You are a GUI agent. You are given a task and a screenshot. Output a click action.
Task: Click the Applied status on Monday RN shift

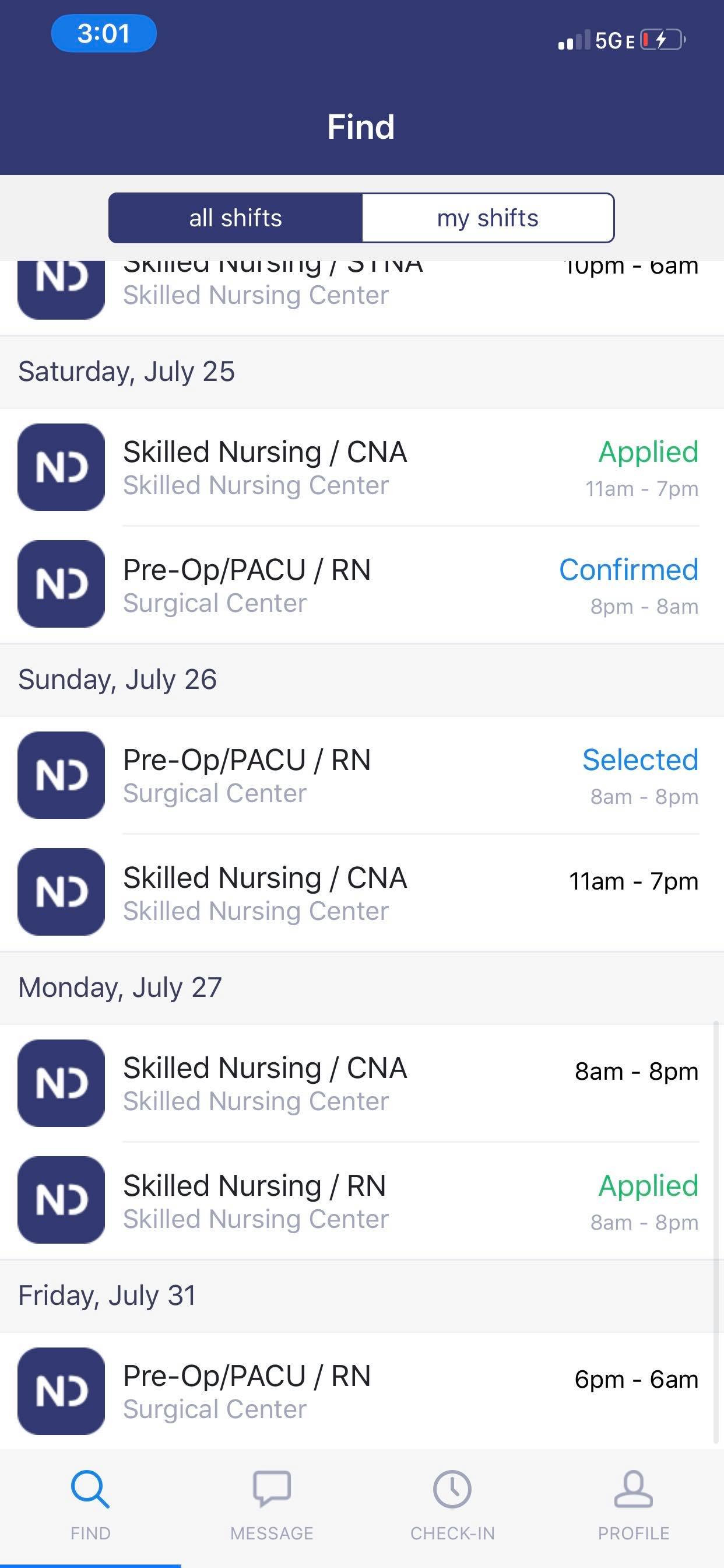[648, 1186]
